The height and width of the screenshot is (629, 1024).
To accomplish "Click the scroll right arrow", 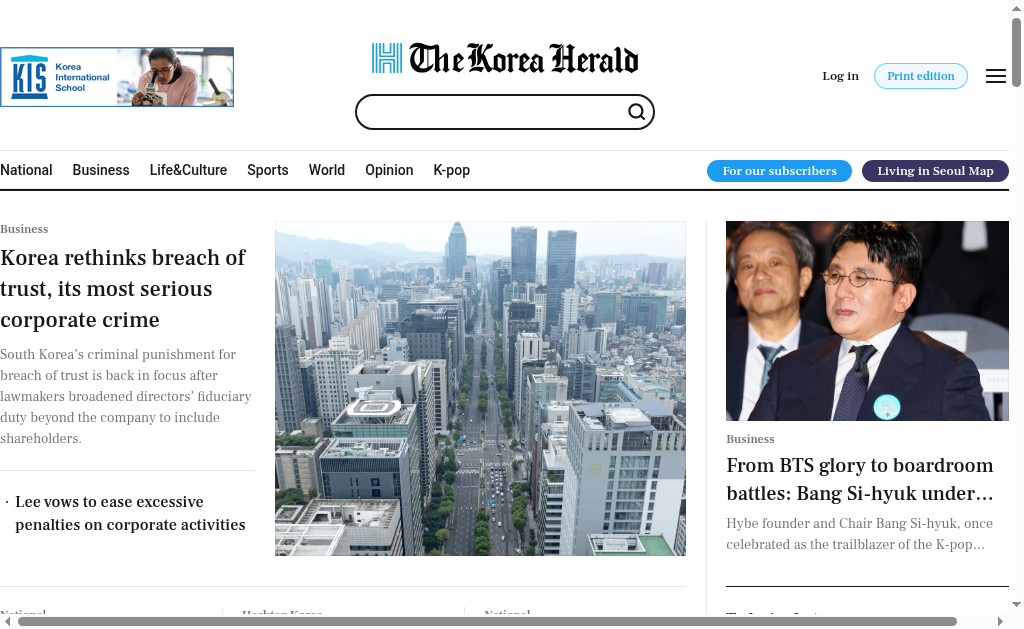I will 1000,621.
